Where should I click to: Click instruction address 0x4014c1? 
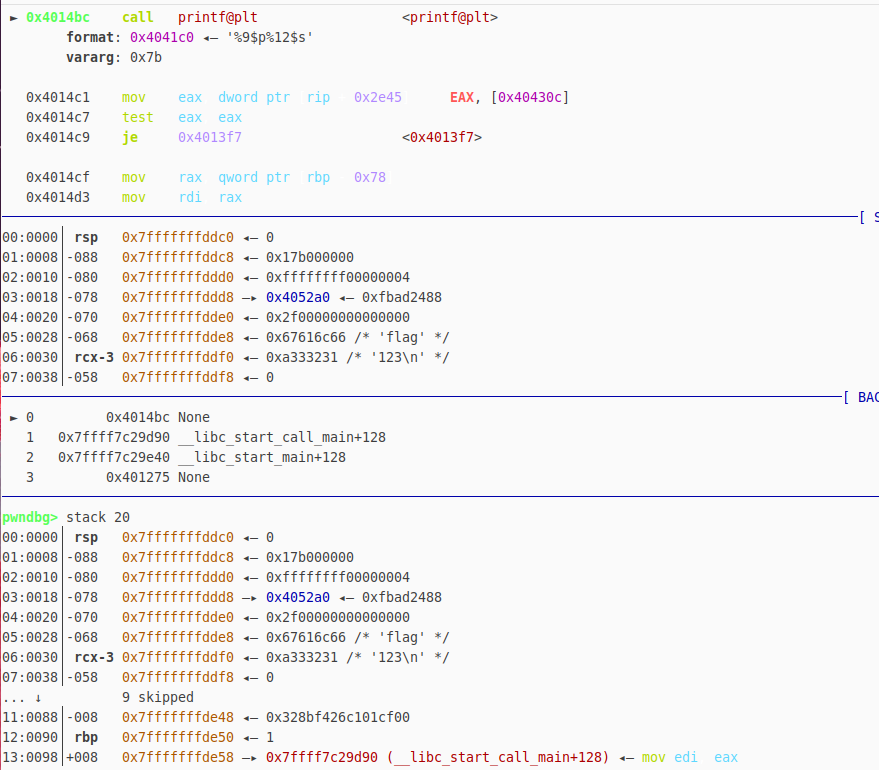click(x=58, y=98)
